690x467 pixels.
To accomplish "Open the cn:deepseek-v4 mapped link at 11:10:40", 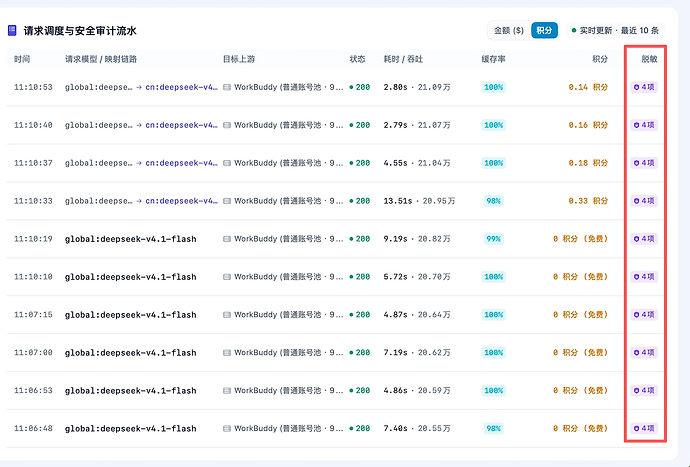I will point(181,125).
